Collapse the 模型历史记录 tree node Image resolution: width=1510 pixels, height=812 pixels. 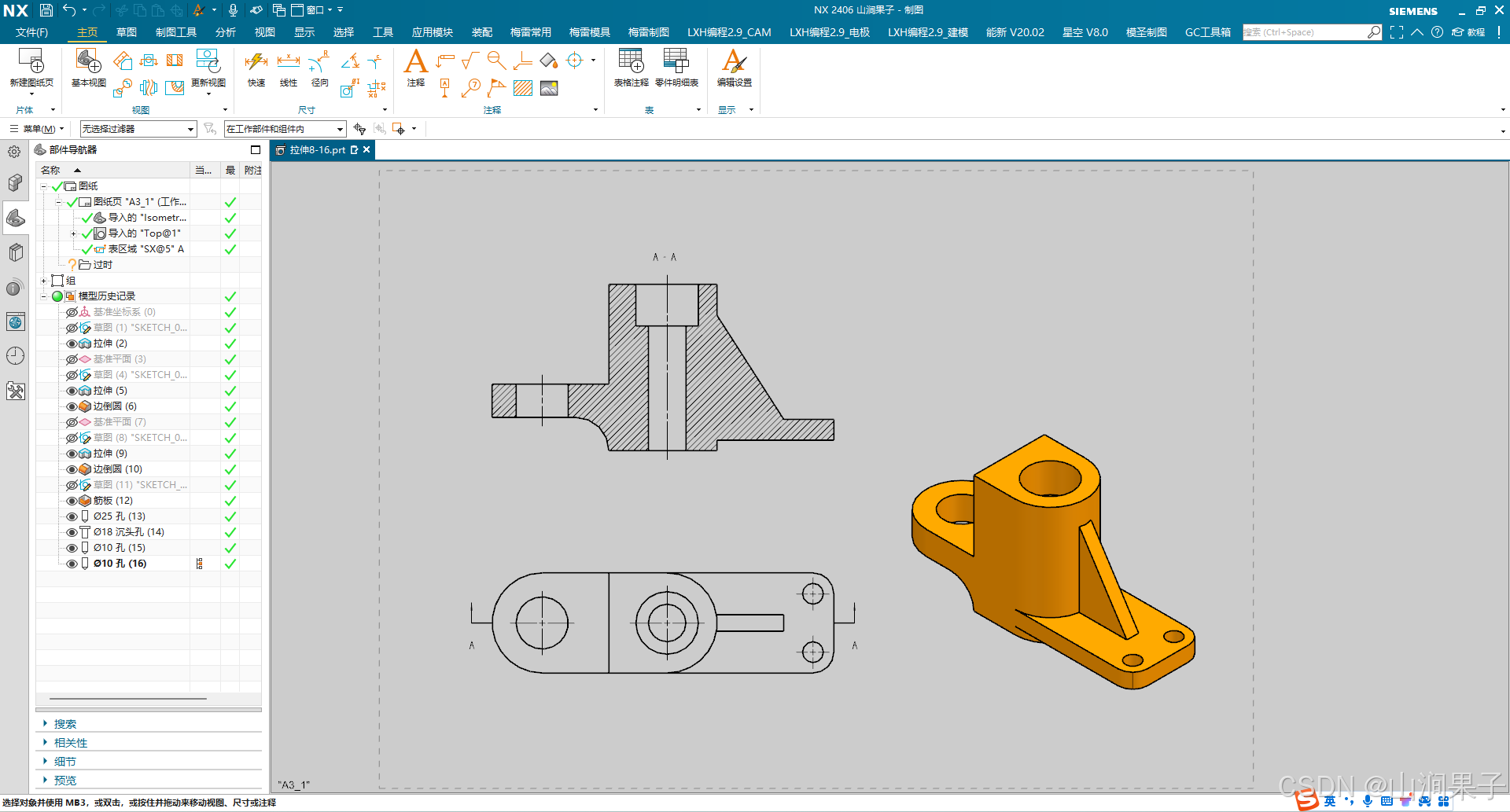point(44,296)
